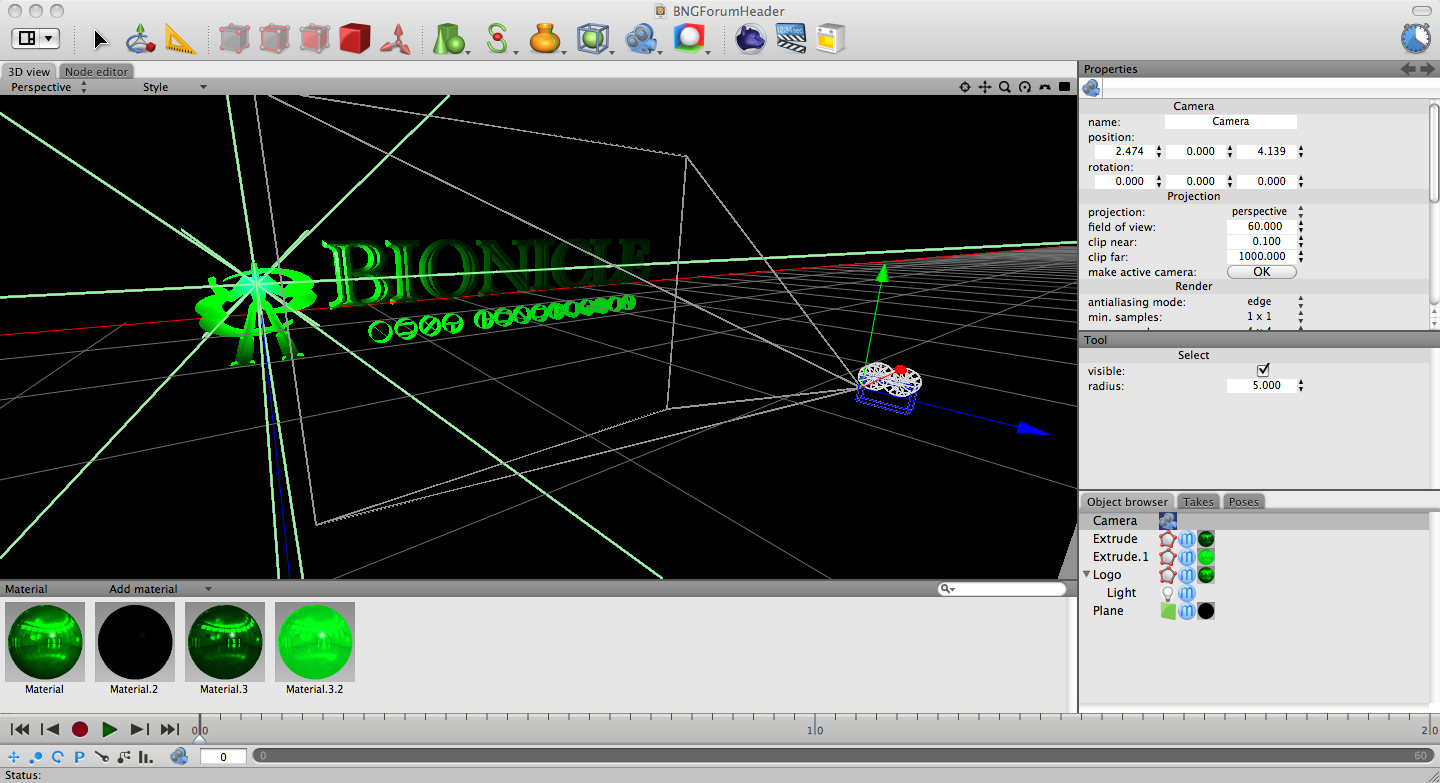
Task: Switch to the Node editor tab
Action: pos(96,72)
